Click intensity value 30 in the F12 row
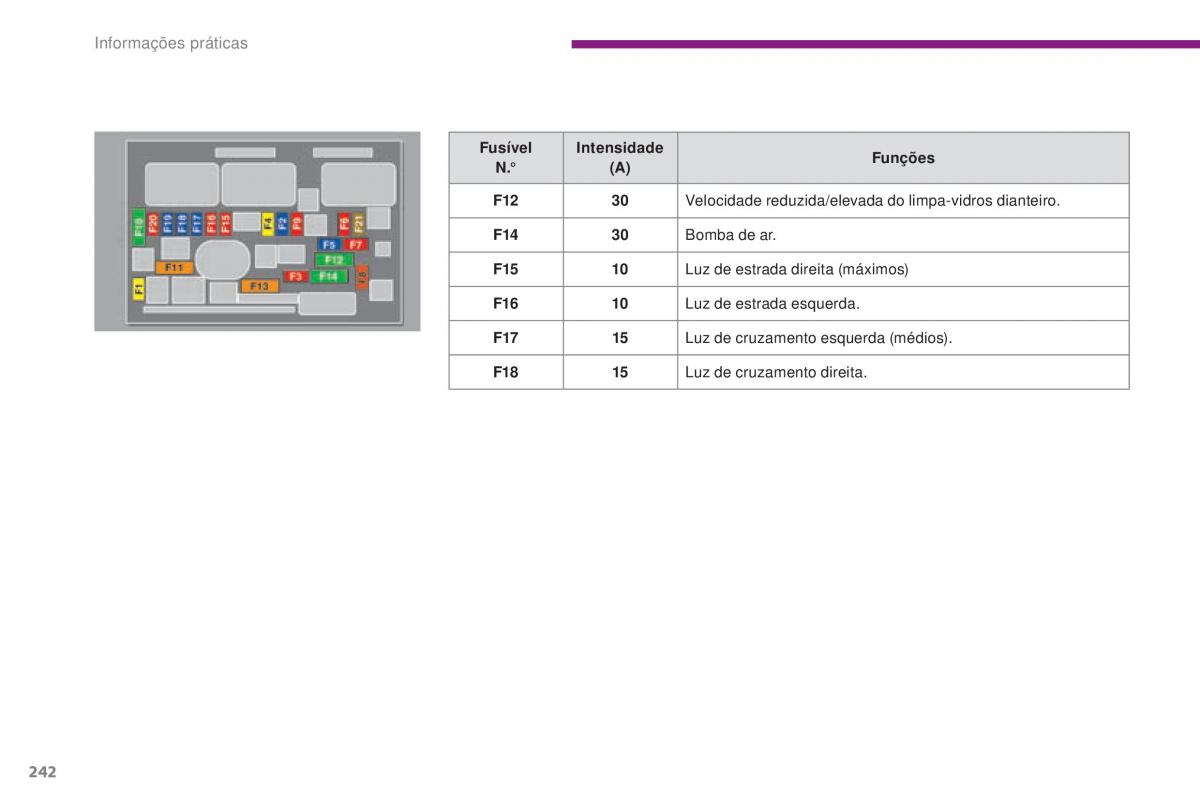This screenshot has height=800, width=1200. [620, 201]
